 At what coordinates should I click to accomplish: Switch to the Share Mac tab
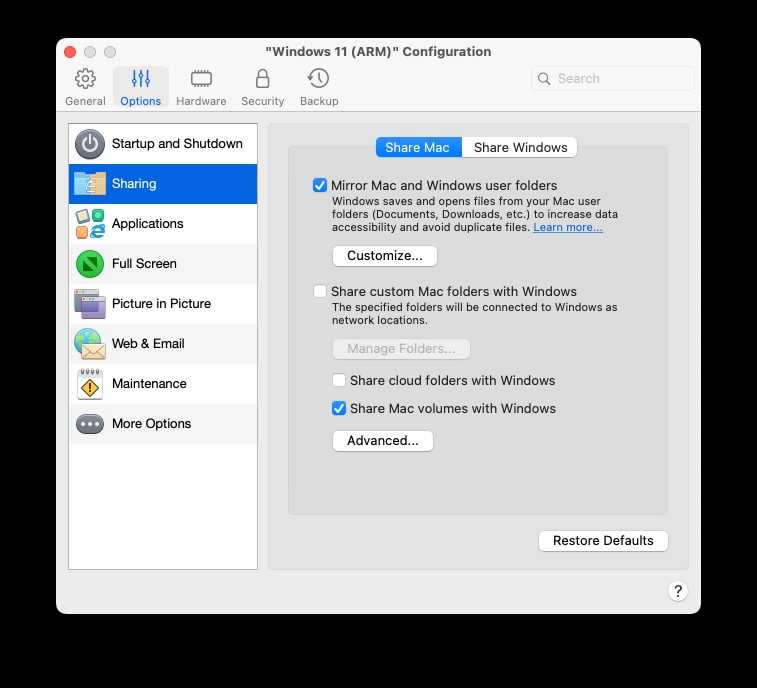point(419,147)
